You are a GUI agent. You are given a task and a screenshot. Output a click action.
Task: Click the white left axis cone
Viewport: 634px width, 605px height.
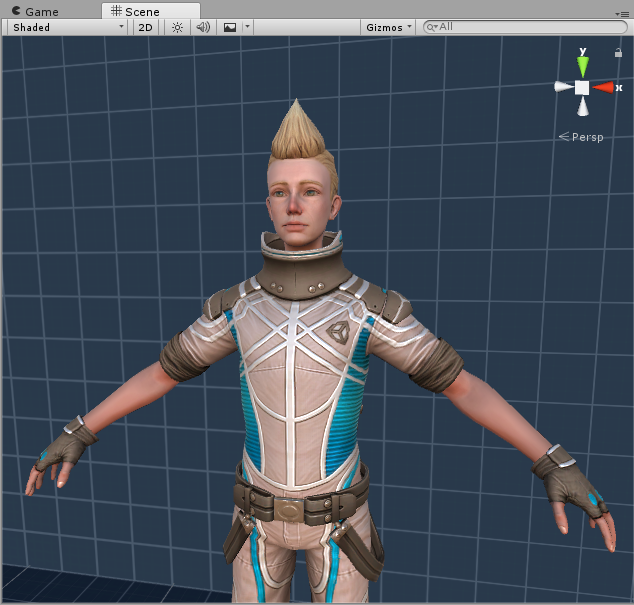pyautogui.click(x=564, y=87)
